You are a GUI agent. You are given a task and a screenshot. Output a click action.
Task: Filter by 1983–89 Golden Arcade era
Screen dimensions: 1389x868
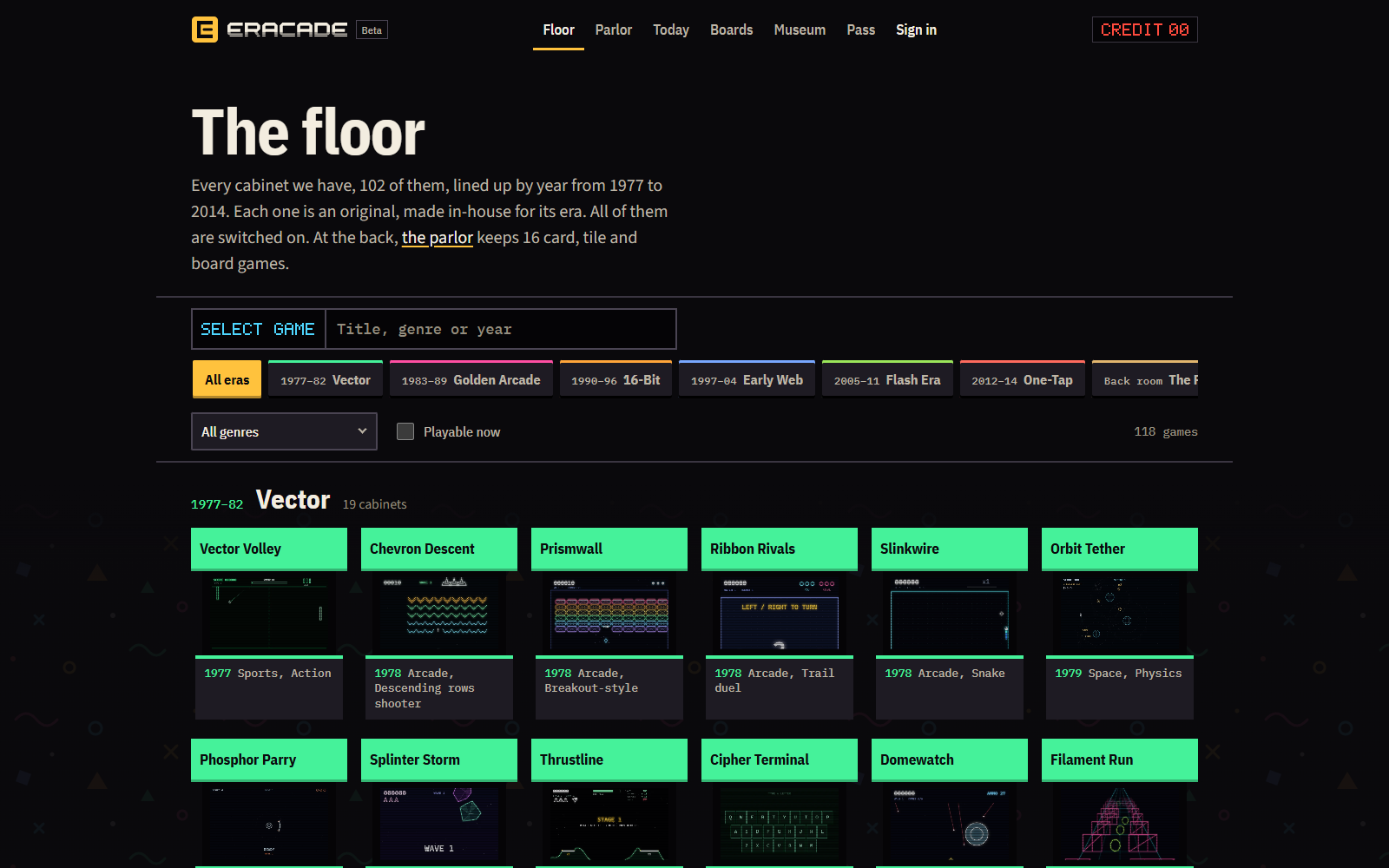point(471,379)
